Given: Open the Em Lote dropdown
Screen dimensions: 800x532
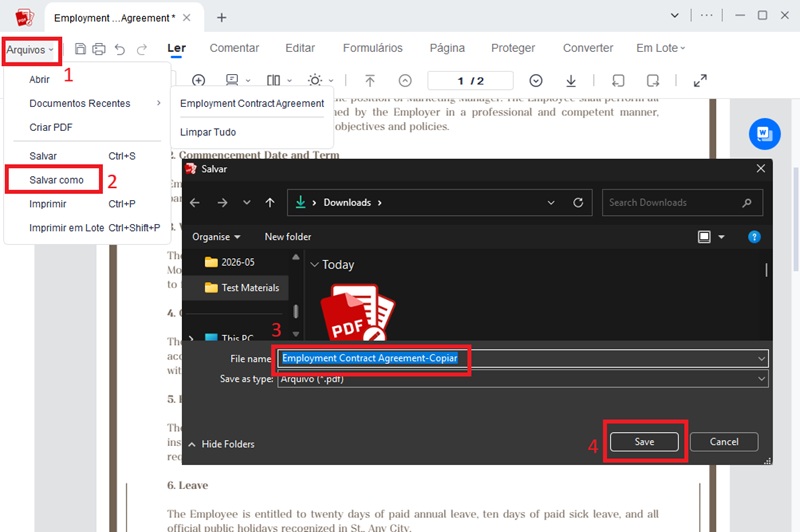Looking at the screenshot, I should pos(660,48).
